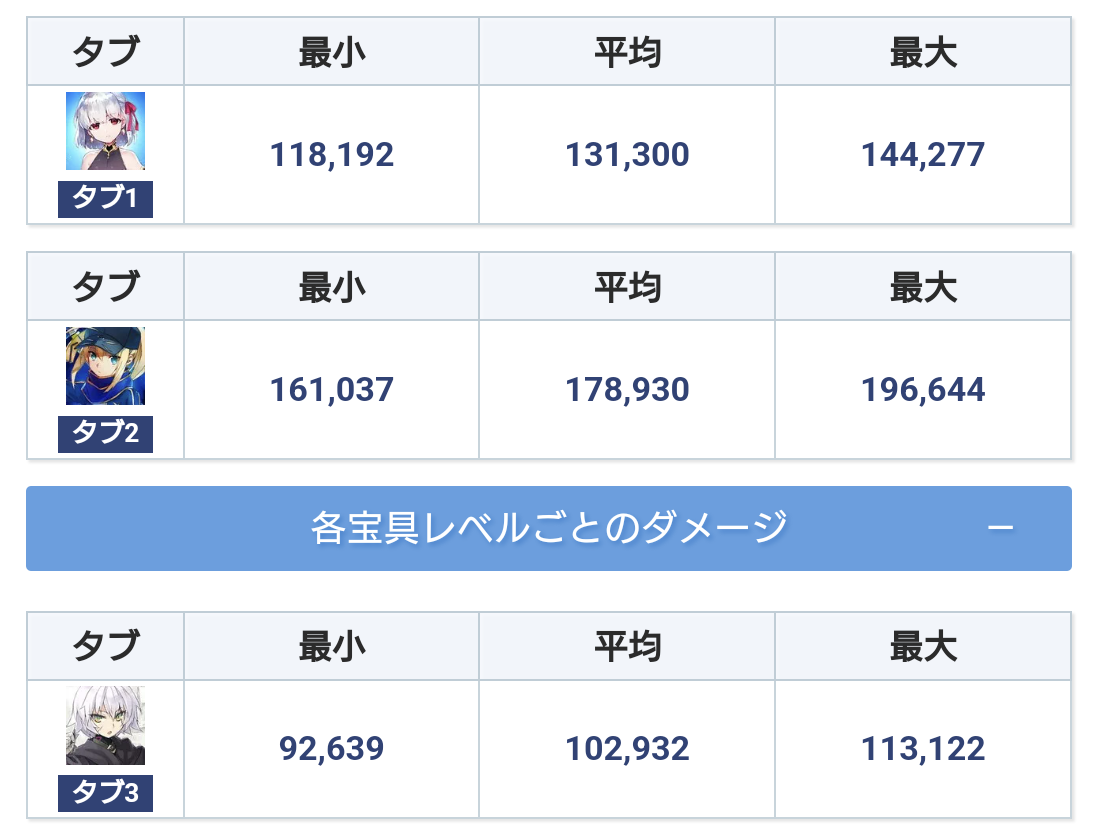Click the average damage value 178,930
1096x836 pixels.
point(627,390)
